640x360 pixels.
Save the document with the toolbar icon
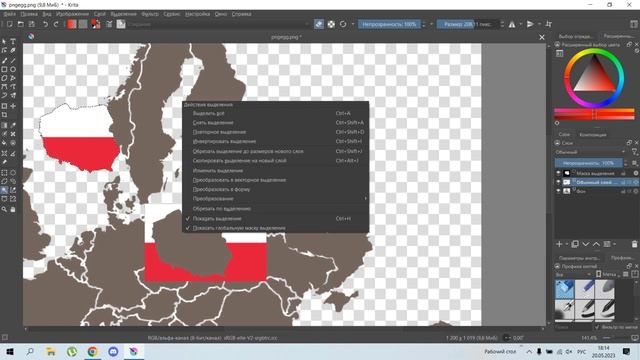tap(31, 24)
